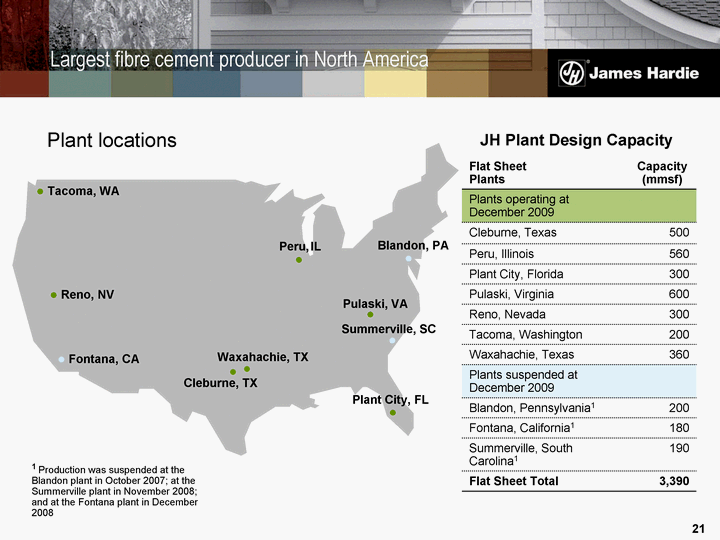Screen dimensions: 720x540
Task: Click the Cleburne, Texas table row
Action: coord(575,233)
